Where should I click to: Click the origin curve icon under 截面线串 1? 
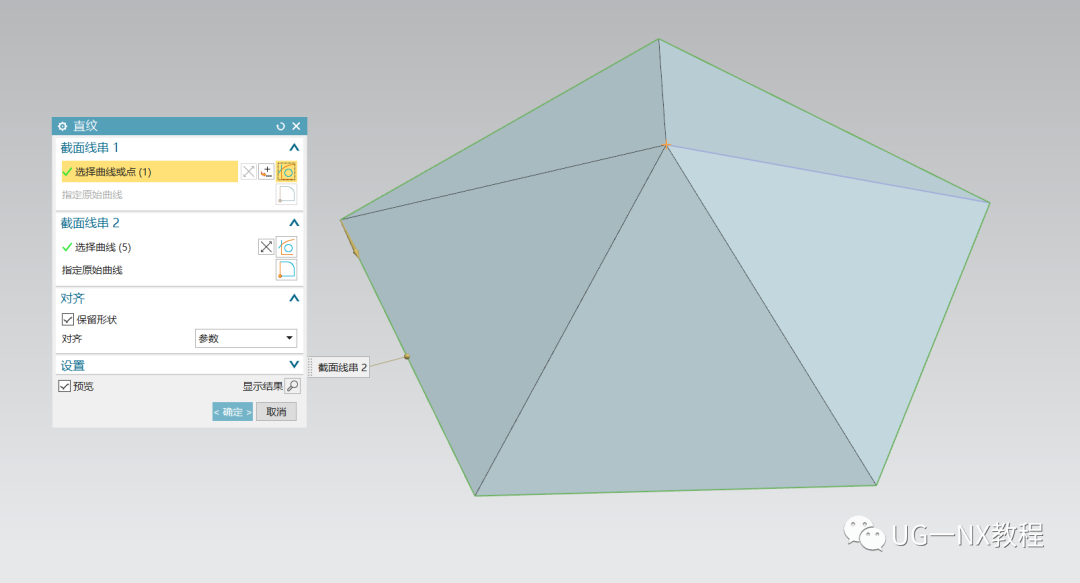click(287, 194)
